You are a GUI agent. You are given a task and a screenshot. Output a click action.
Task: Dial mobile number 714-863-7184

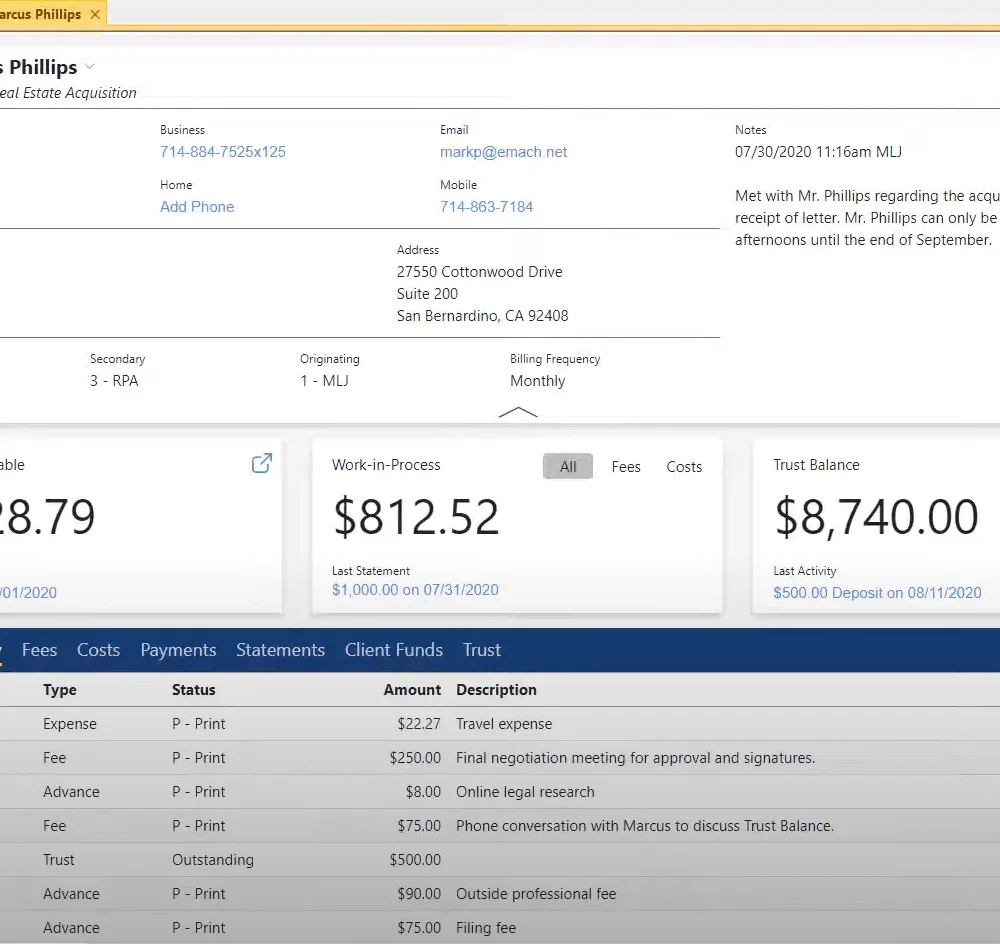tap(486, 207)
